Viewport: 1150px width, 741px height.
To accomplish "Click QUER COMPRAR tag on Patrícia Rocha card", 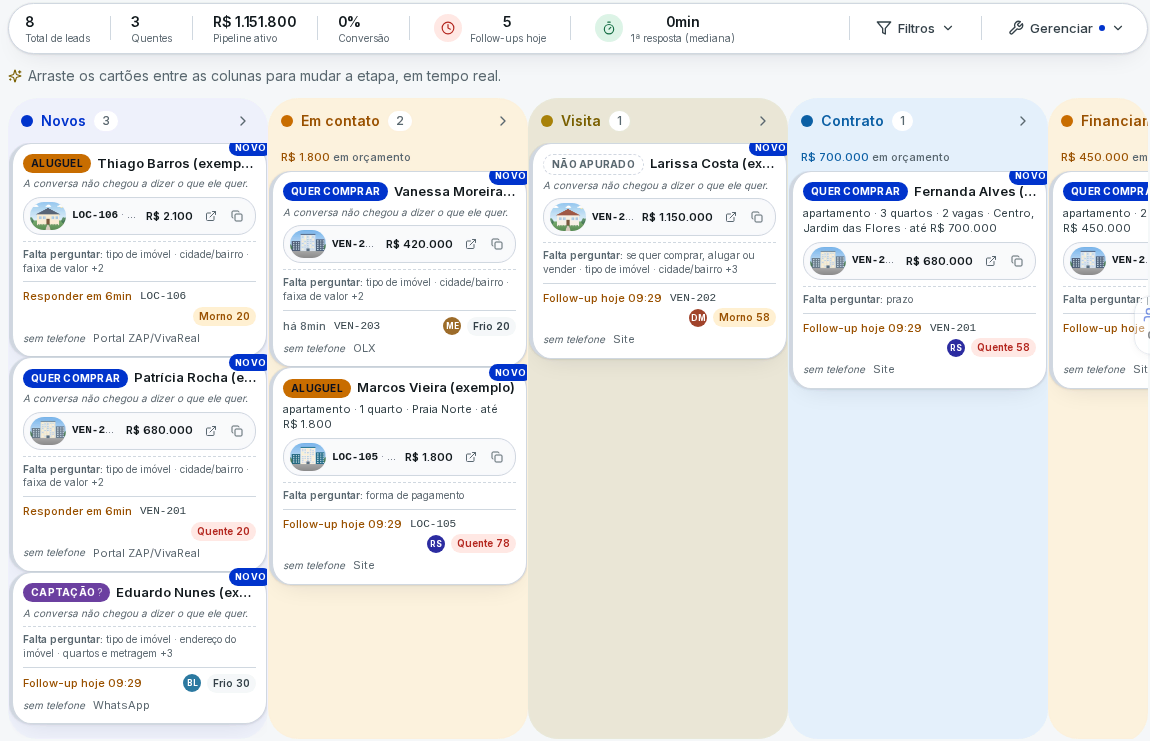I will click(76, 379).
